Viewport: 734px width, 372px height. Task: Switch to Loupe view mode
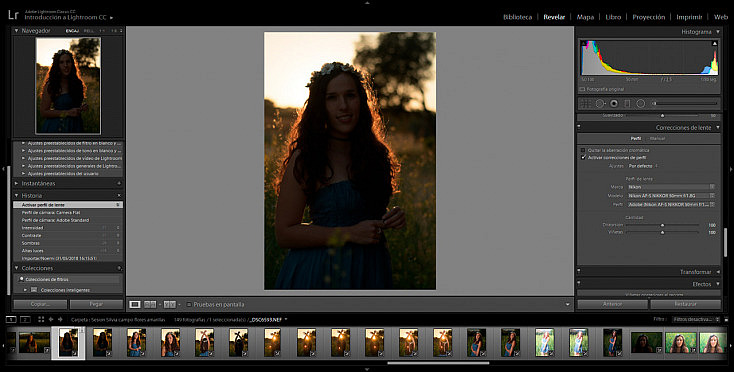(x=135, y=304)
